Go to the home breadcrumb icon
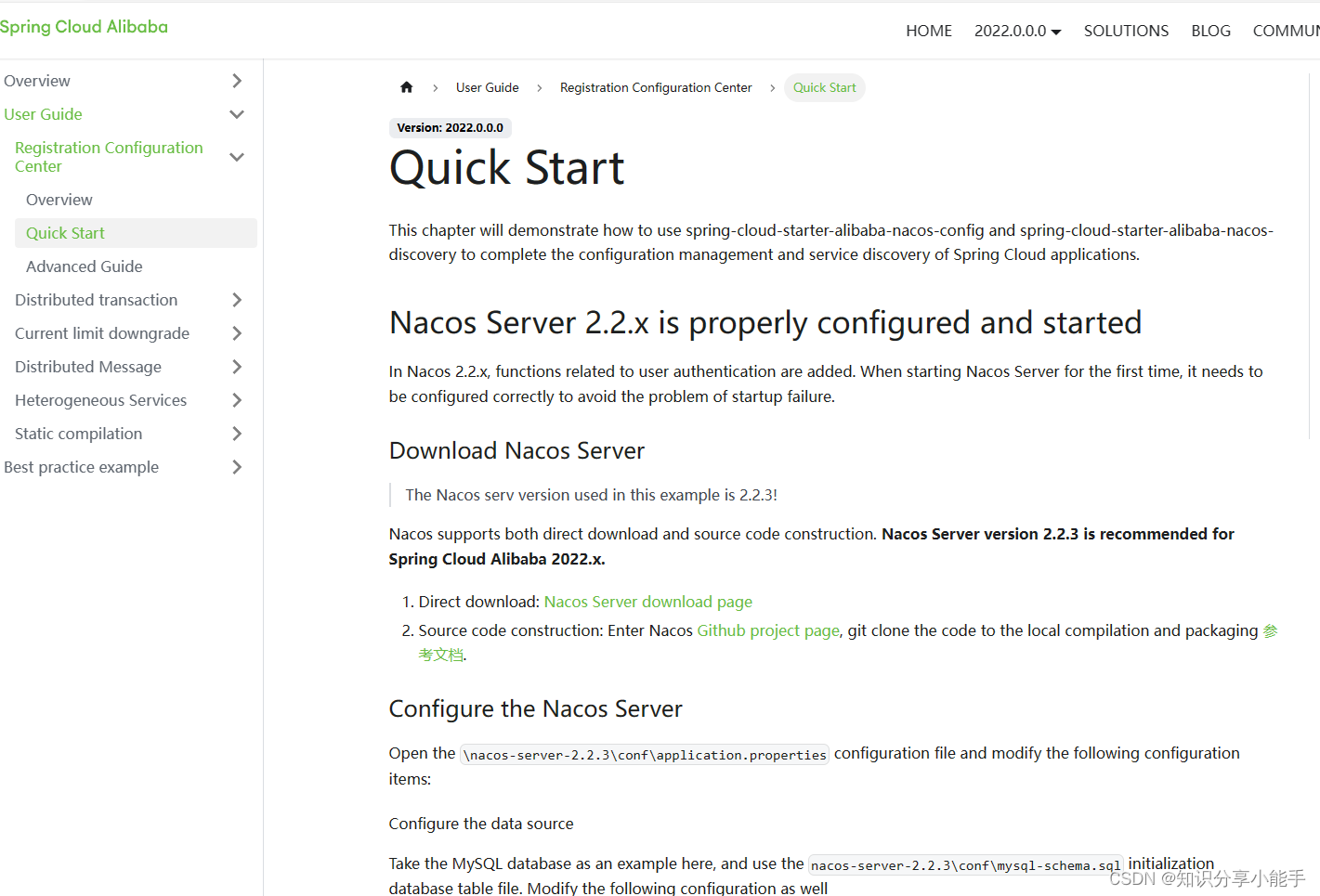 (x=406, y=87)
